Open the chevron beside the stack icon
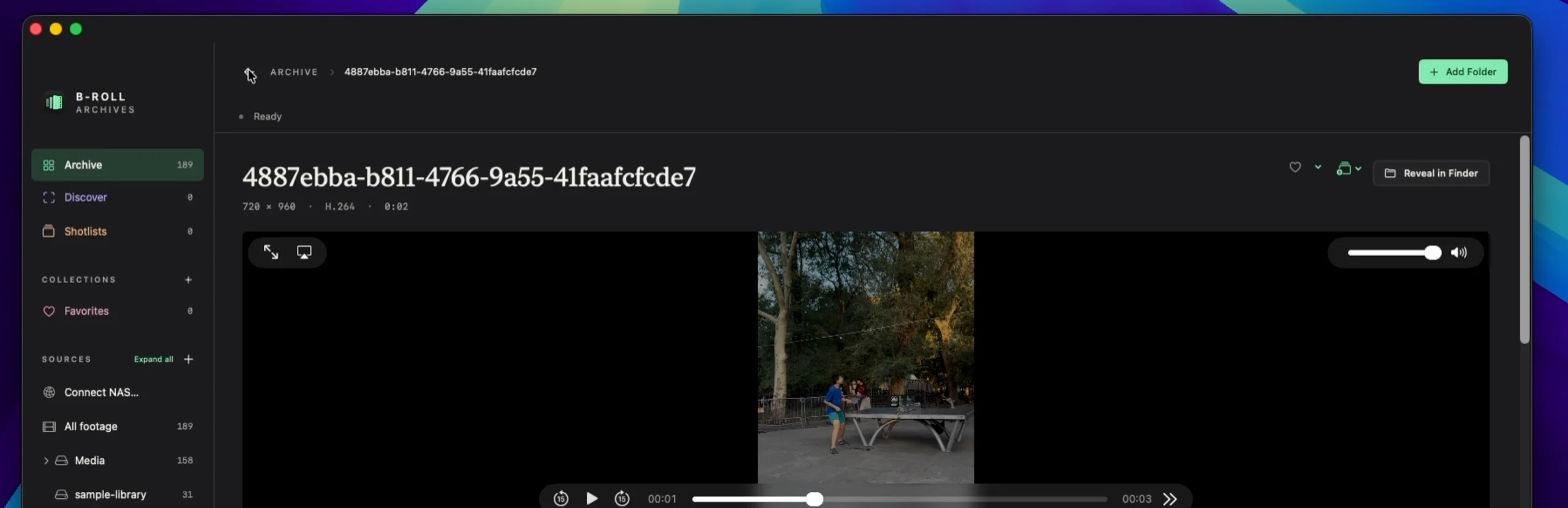The height and width of the screenshot is (508, 1568). (x=1359, y=169)
